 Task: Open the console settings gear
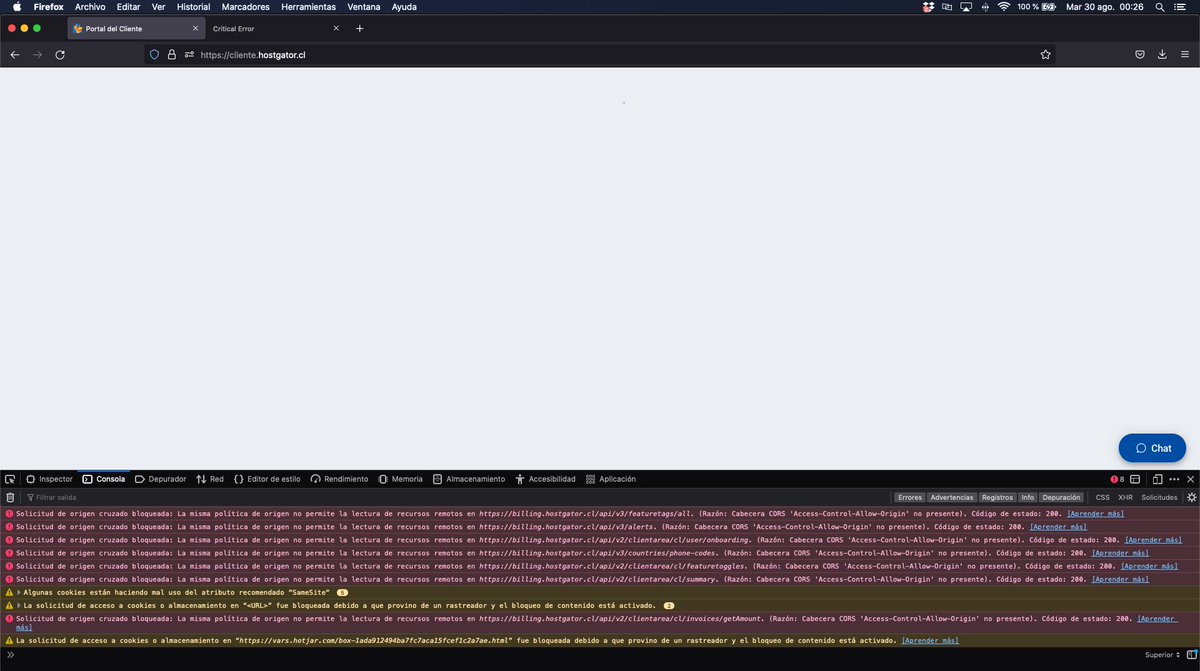[1191, 497]
